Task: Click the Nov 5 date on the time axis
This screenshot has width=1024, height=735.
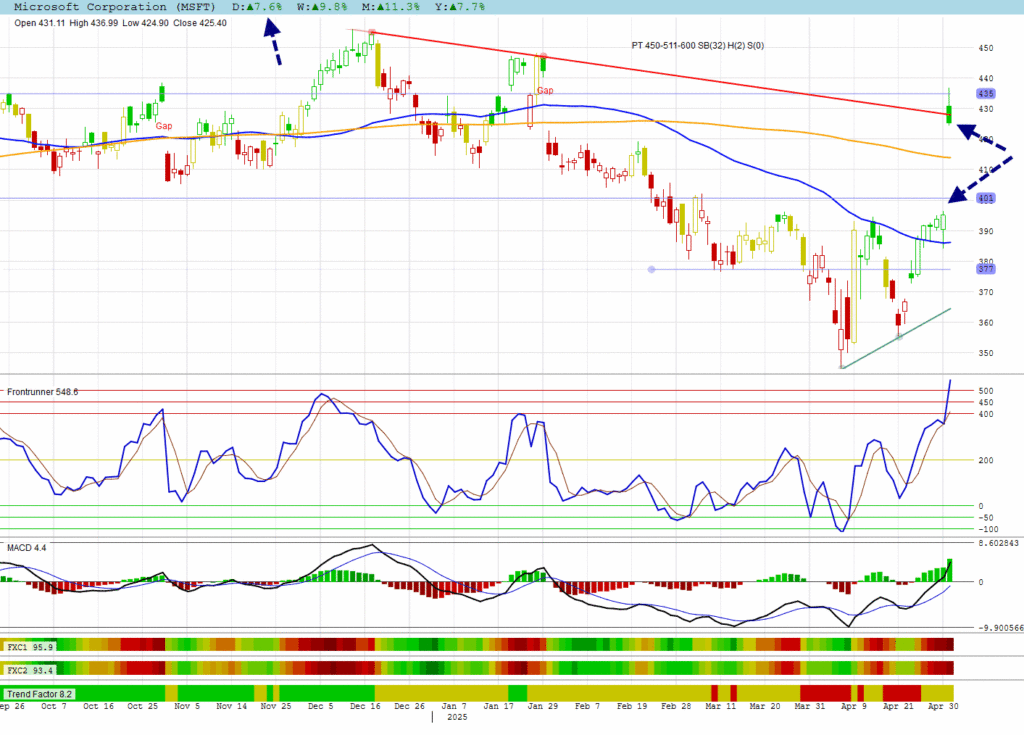Action: 187,706
